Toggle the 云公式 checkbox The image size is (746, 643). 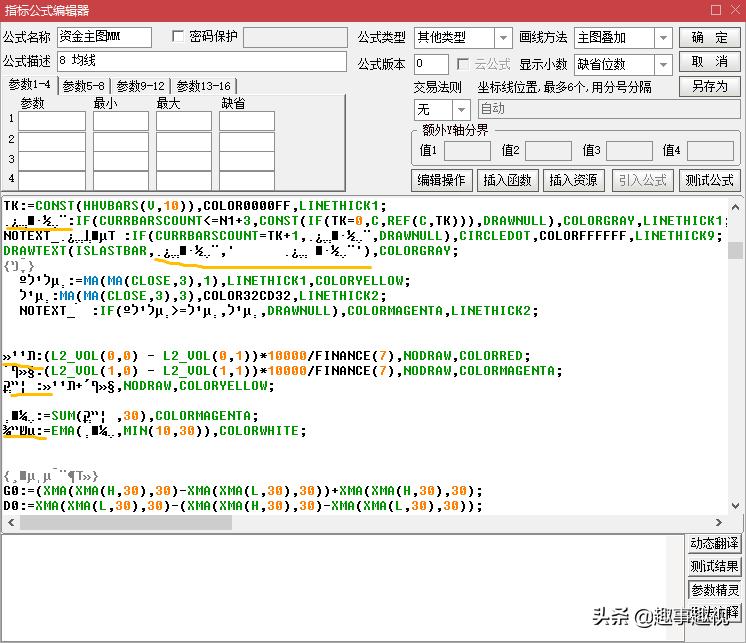[x=464, y=64]
